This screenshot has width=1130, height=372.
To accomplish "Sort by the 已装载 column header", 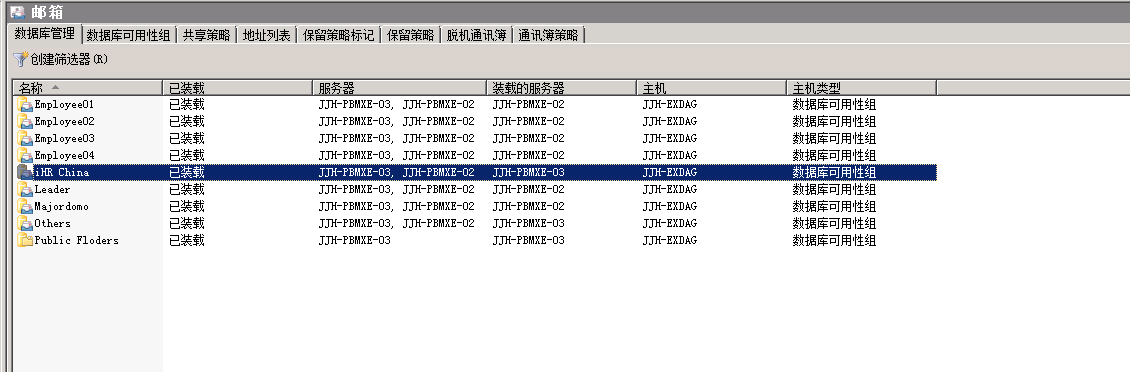I will point(238,88).
